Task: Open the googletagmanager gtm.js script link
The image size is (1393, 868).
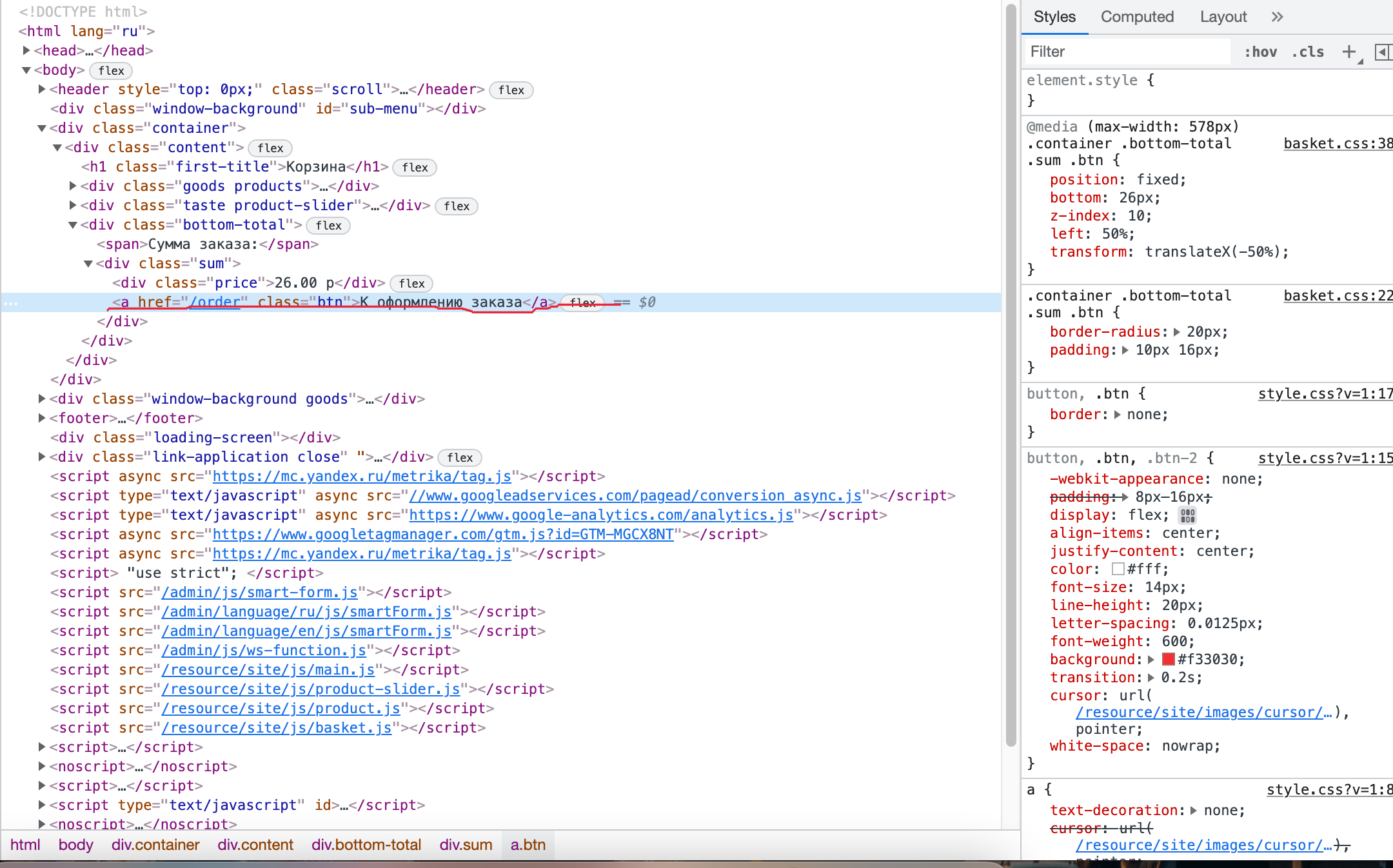Action: (x=443, y=534)
